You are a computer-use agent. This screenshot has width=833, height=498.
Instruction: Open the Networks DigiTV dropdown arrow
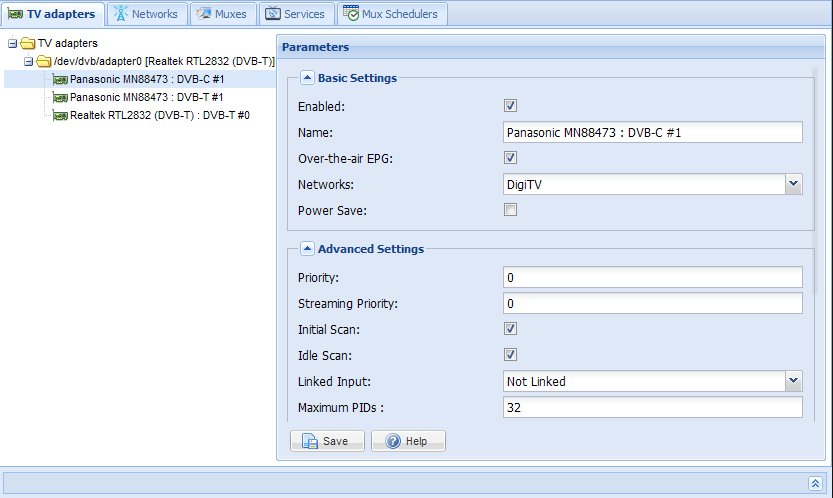[x=794, y=184]
